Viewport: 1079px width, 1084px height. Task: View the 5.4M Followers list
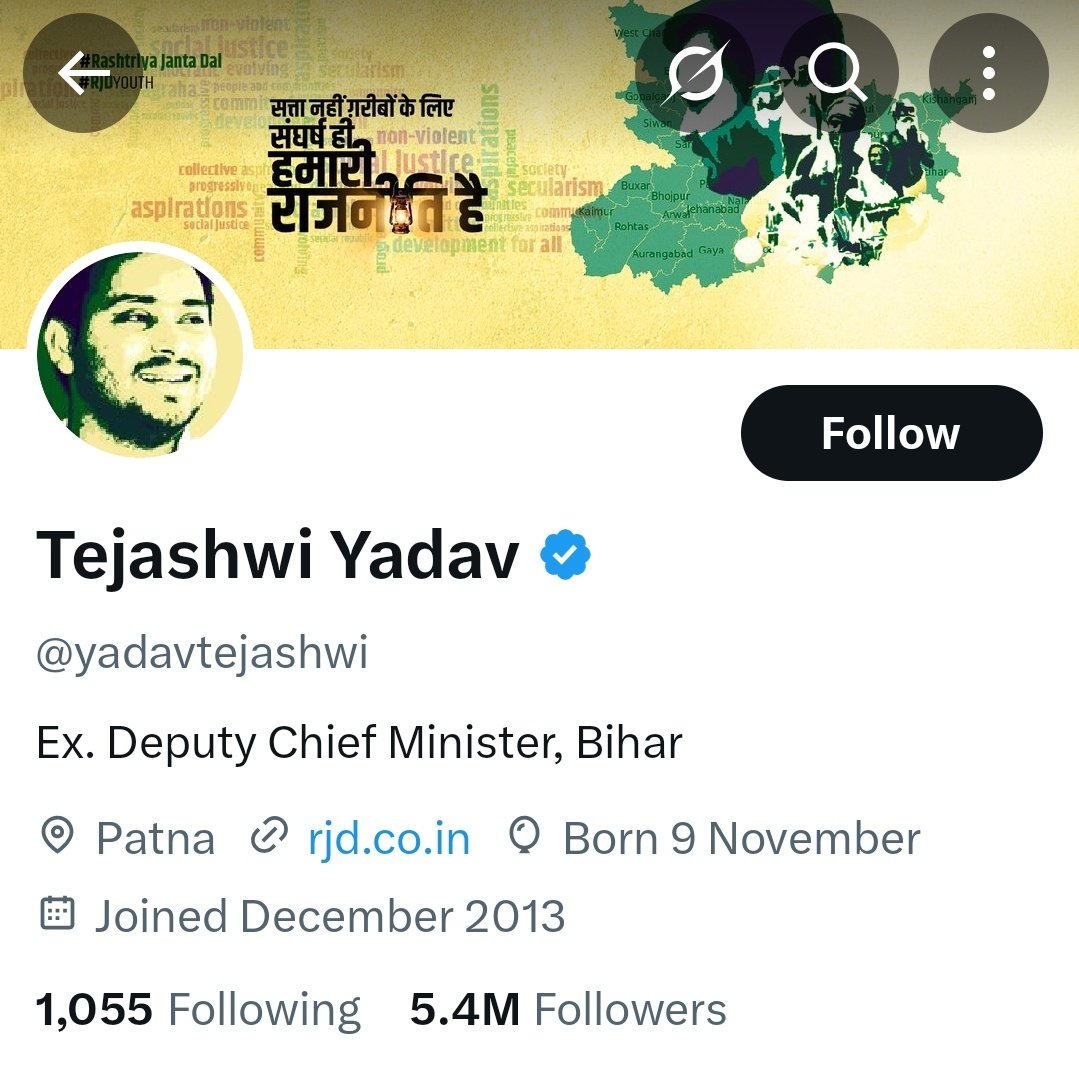[568, 1009]
